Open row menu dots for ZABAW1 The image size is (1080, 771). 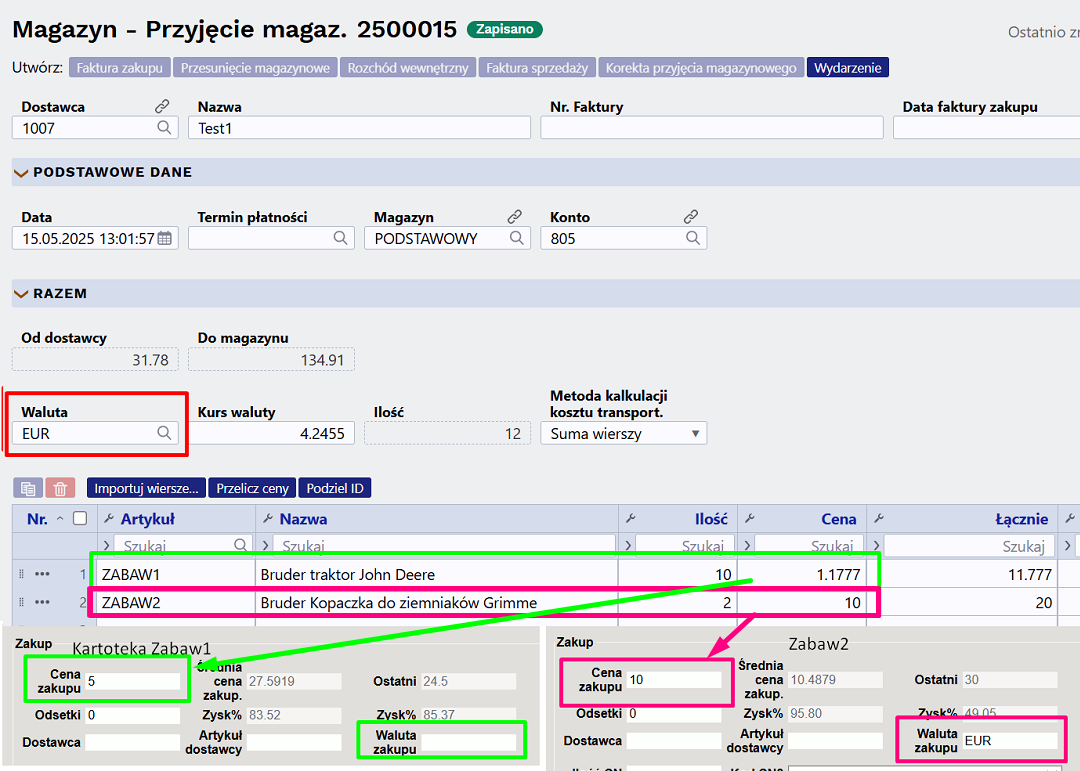point(42,574)
